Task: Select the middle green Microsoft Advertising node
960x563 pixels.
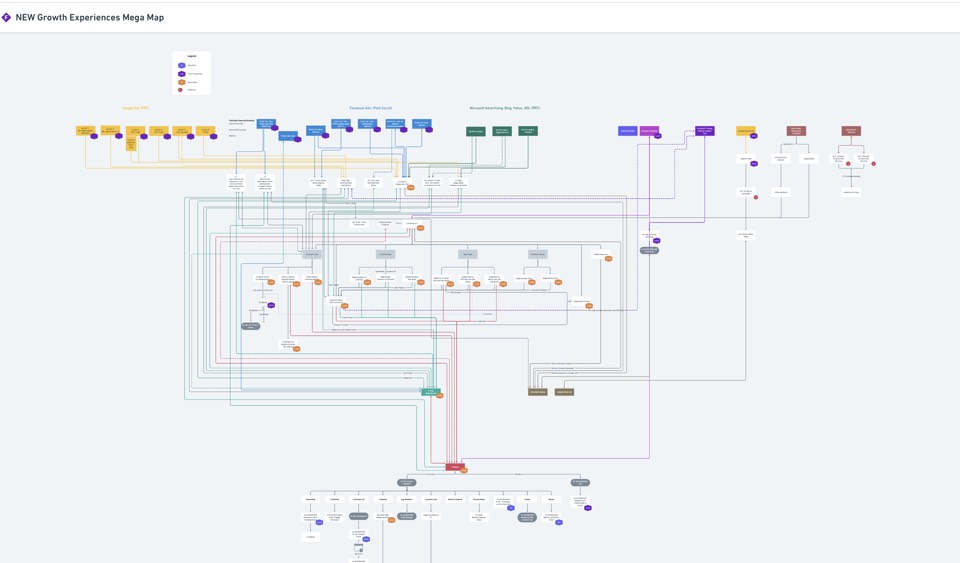Action: pos(502,132)
